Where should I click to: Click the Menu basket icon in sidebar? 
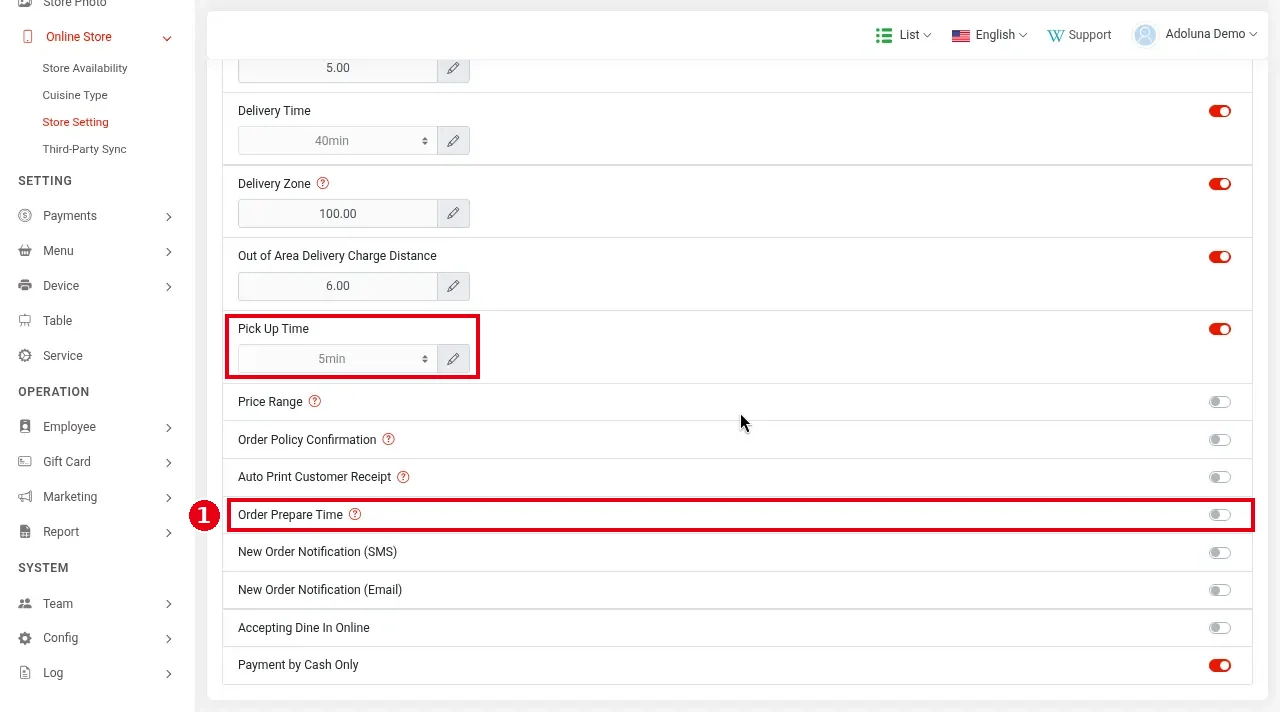tap(25, 251)
